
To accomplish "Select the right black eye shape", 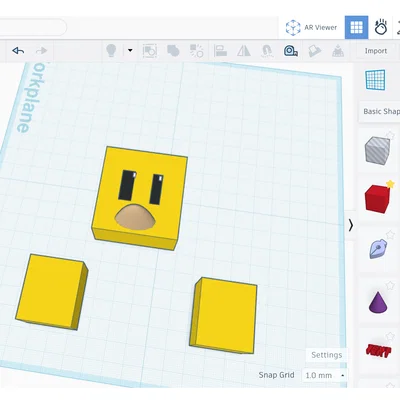I will (x=157, y=189).
